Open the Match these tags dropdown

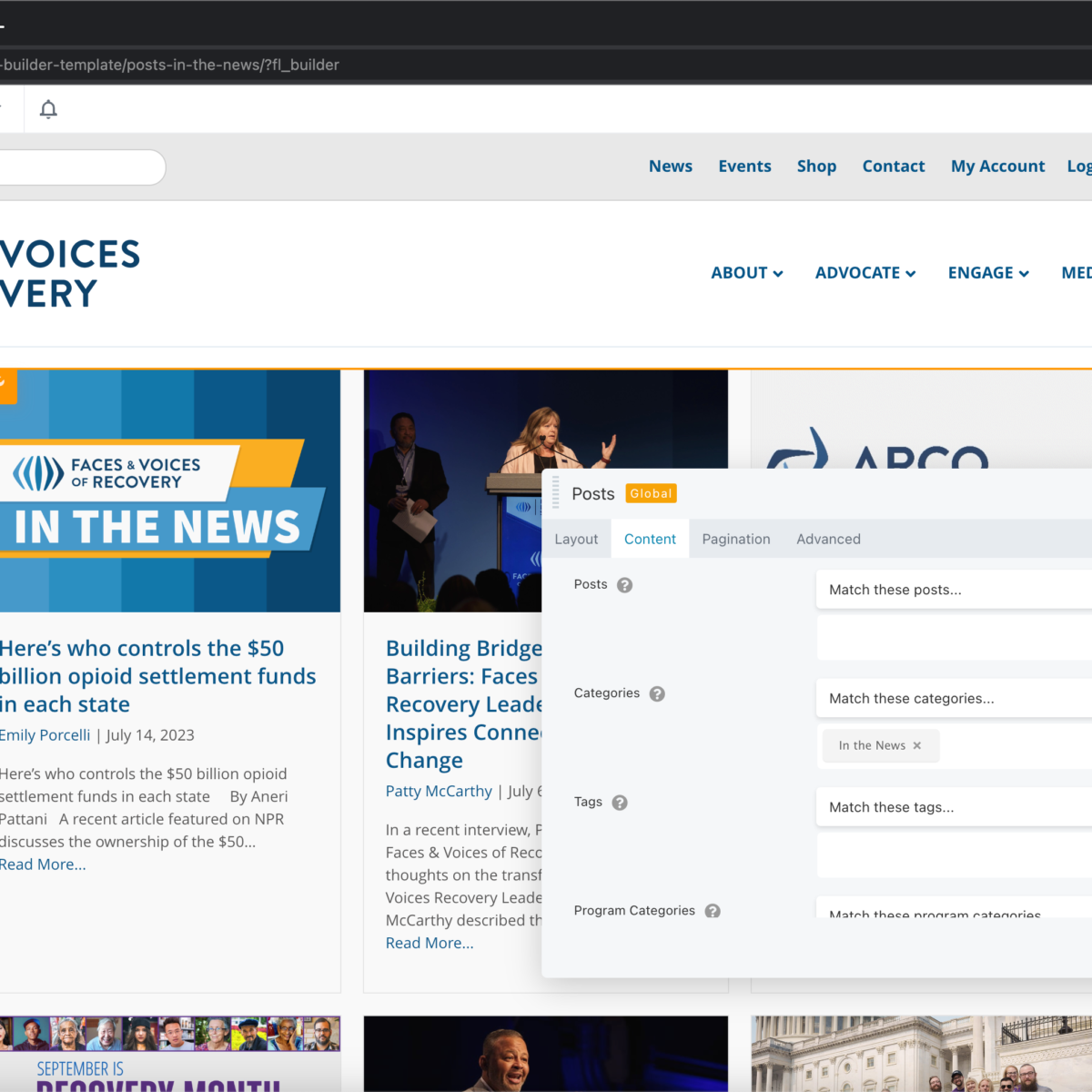coord(954,807)
